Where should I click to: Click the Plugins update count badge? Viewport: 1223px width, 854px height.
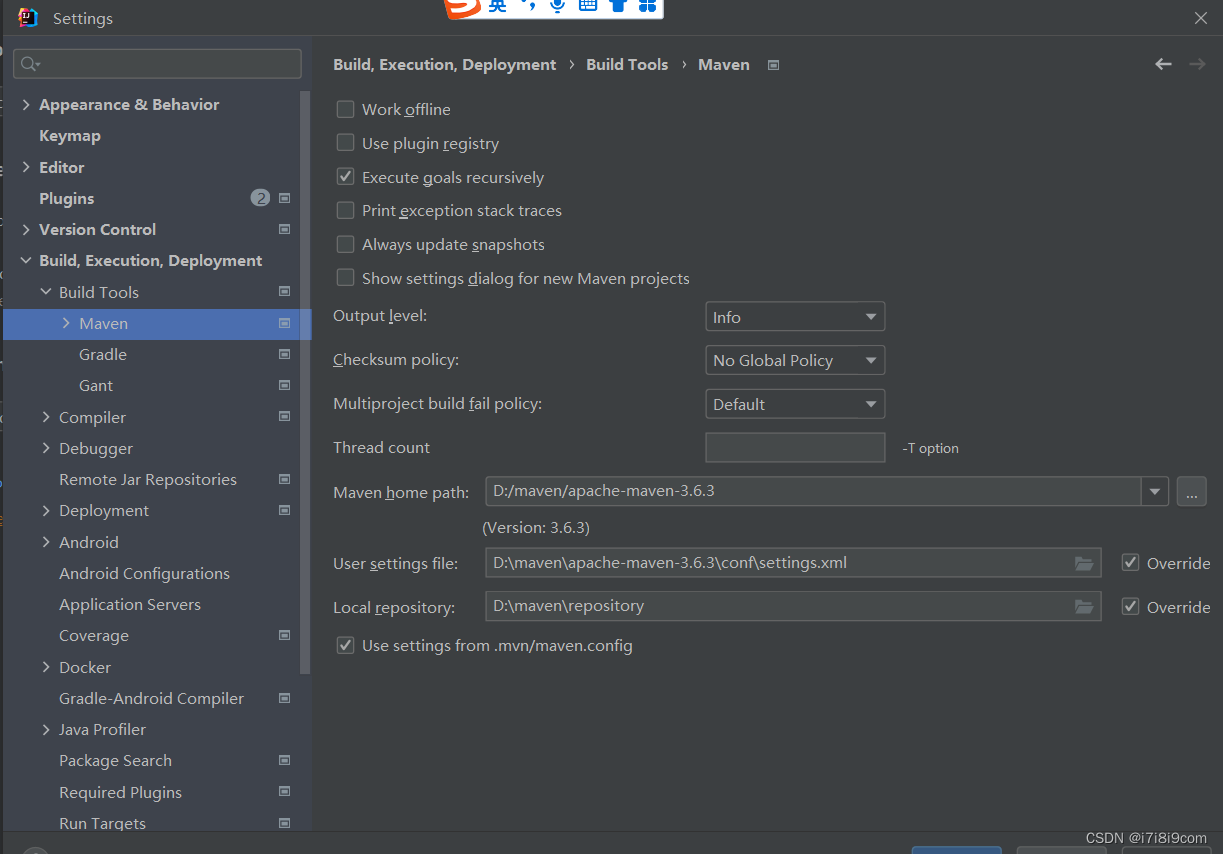[x=260, y=198]
